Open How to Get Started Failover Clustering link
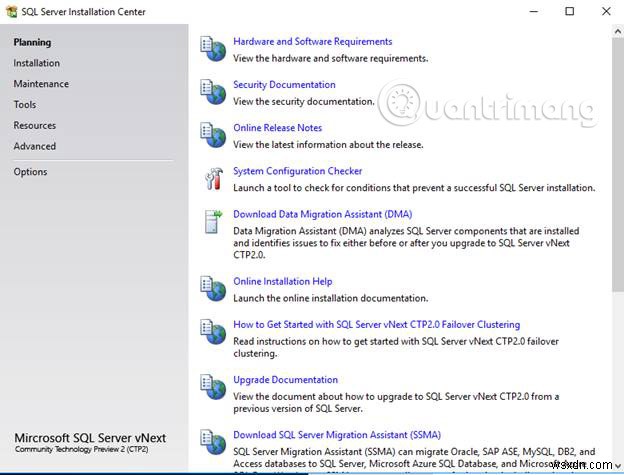This screenshot has height=475, width=624. click(376, 325)
